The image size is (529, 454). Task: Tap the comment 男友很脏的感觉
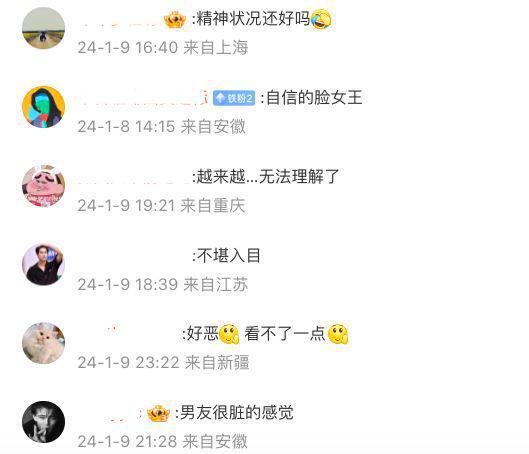pos(237,413)
